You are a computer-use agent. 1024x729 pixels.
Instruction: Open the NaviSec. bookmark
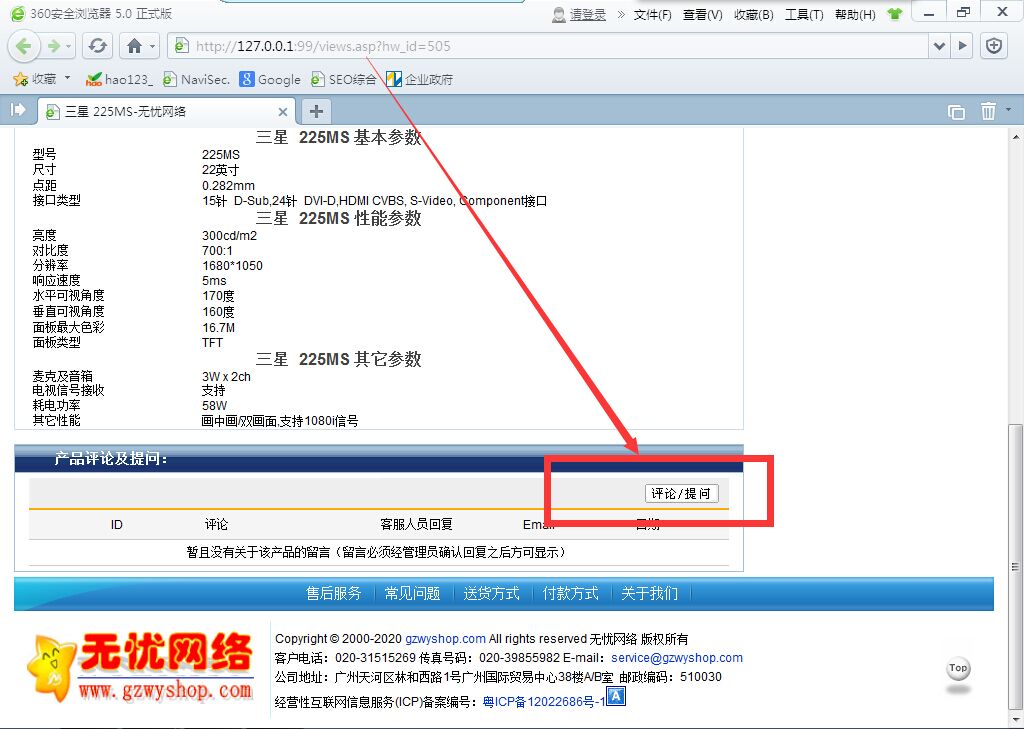pos(196,80)
